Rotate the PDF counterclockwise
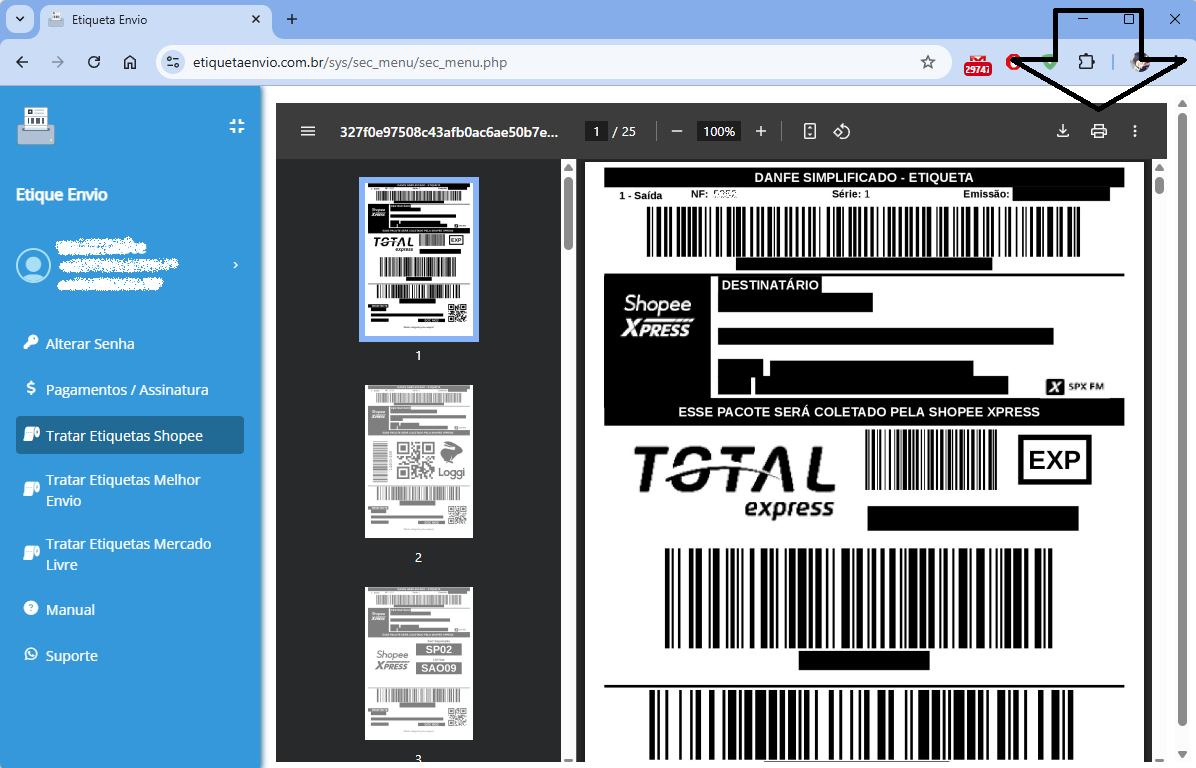The image size is (1196, 768). pos(841,131)
